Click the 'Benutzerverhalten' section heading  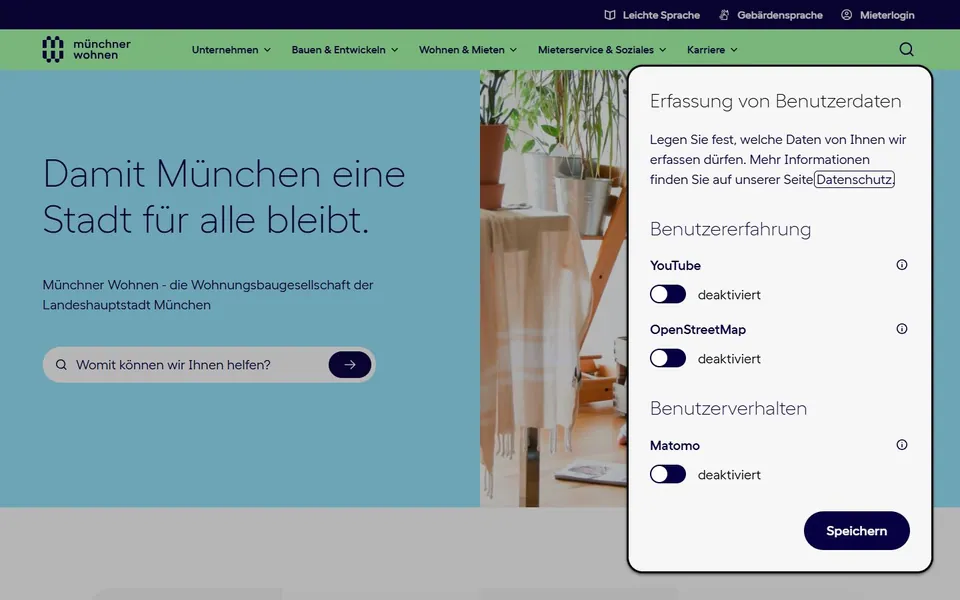[729, 408]
